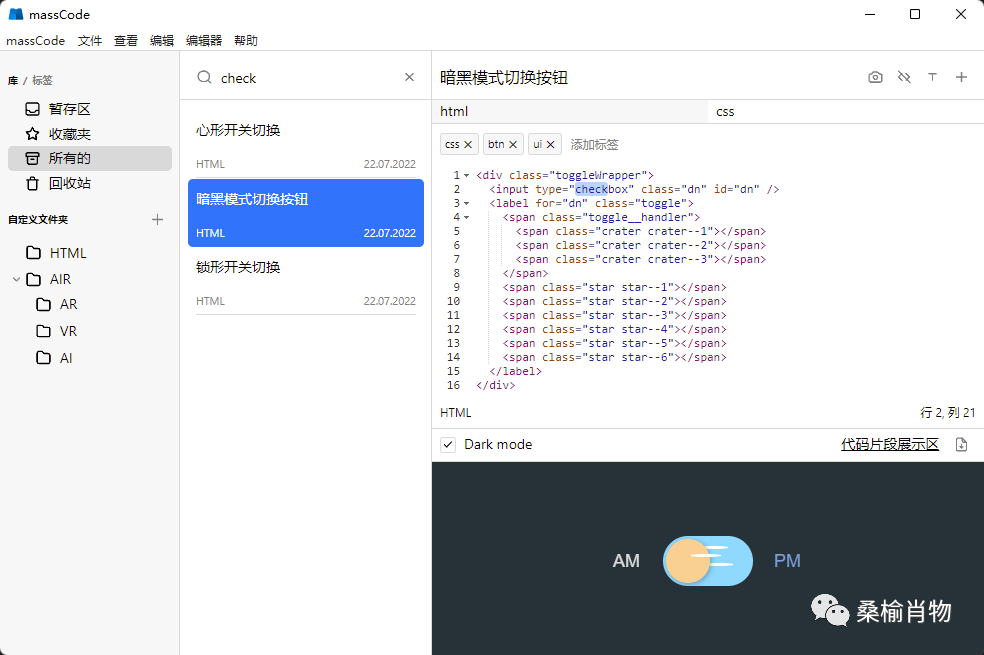Select the 心形开关切换 snippet
984x655 pixels.
tap(238, 130)
